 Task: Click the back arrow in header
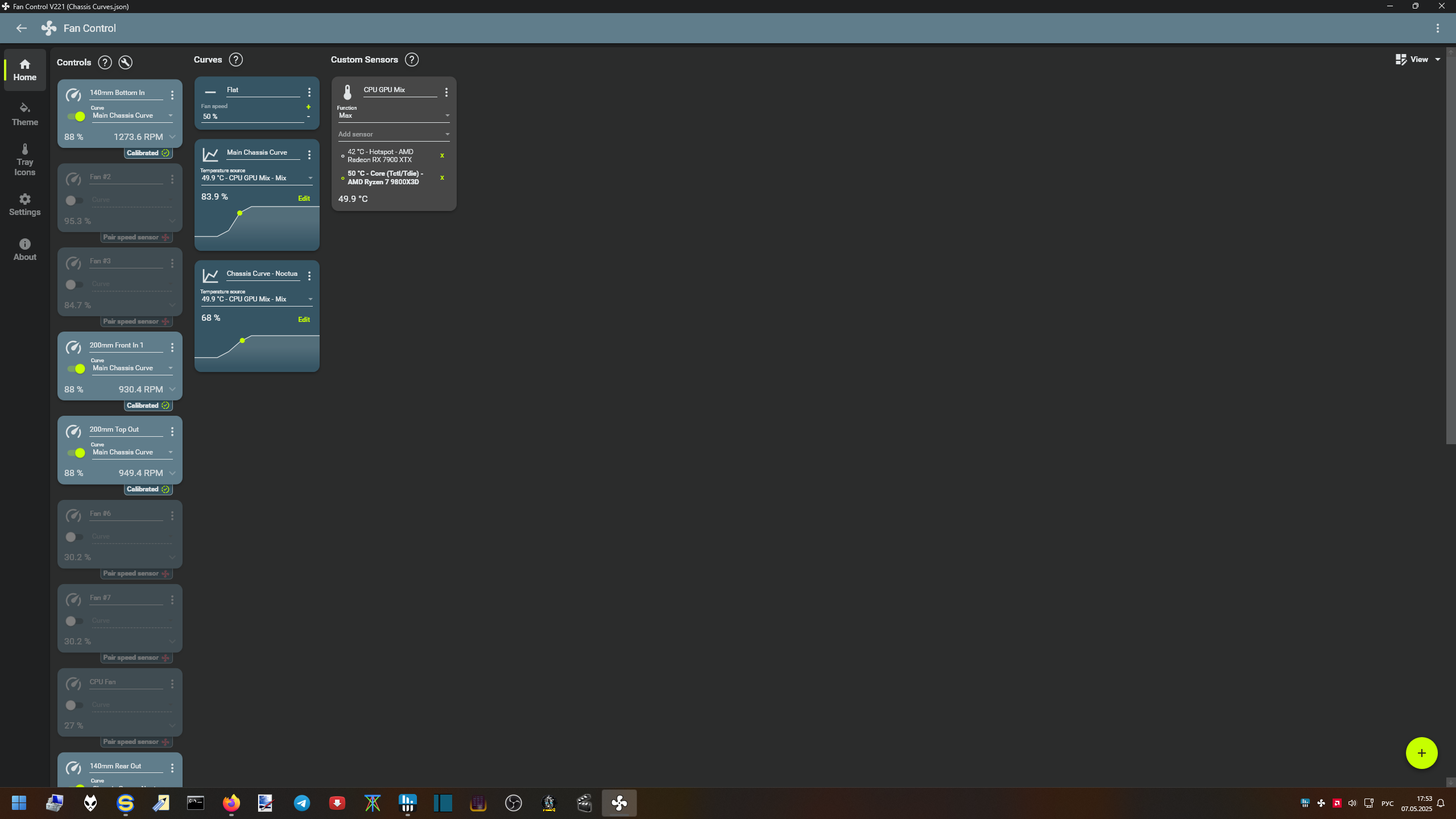point(22,28)
